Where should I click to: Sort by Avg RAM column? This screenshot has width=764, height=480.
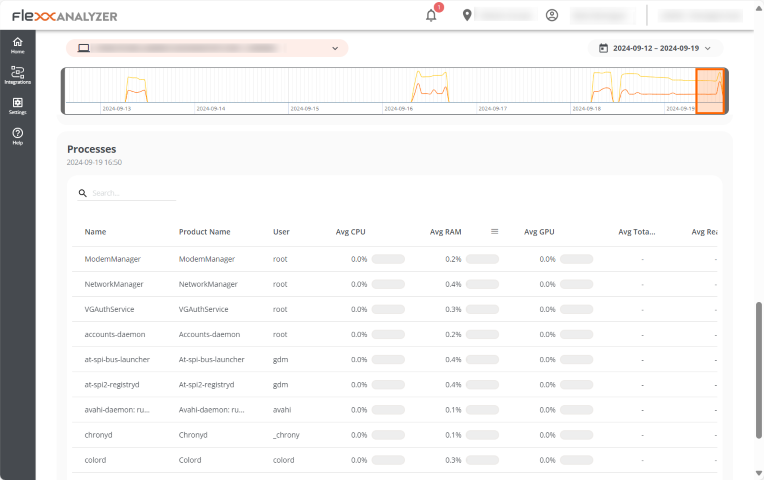pos(445,232)
